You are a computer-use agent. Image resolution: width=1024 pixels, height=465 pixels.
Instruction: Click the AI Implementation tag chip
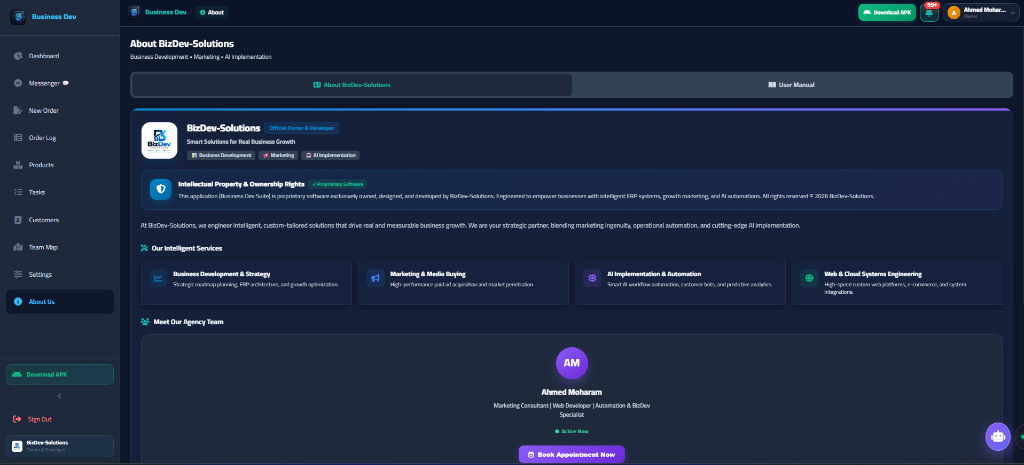tap(330, 155)
